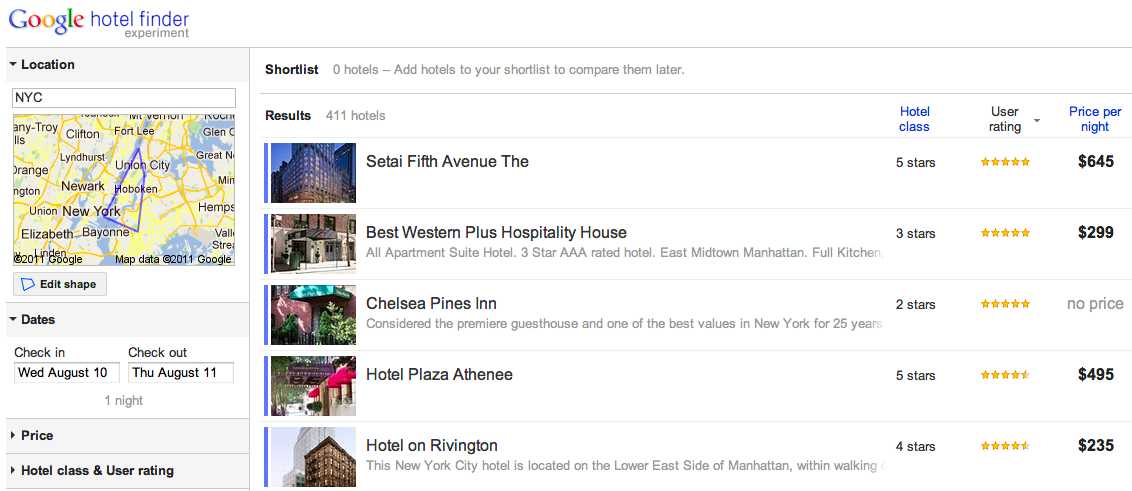Collapse the Location section
The width and height of the screenshot is (1132, 491).
41,65
